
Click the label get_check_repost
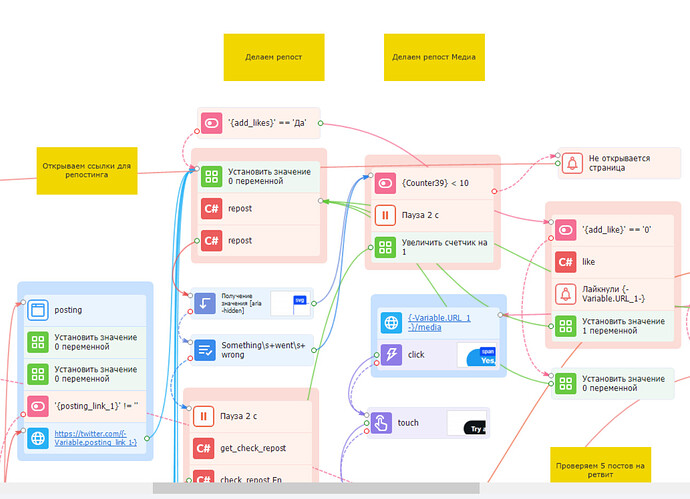pyautogui.click(x=253, y=448)
